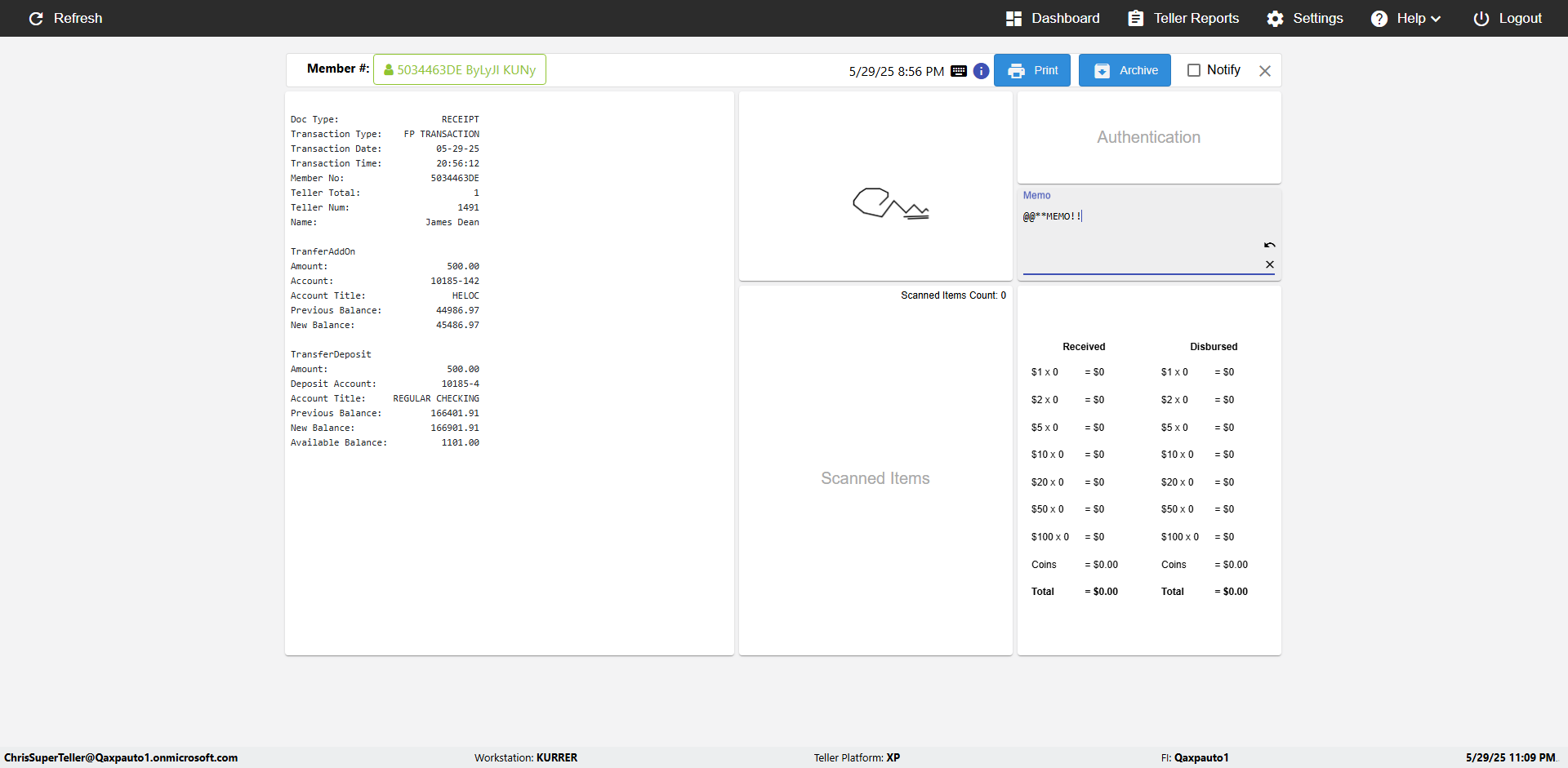Click the printer icon on the Print button
1568x768 pixels.
[x=1016, y=71]
